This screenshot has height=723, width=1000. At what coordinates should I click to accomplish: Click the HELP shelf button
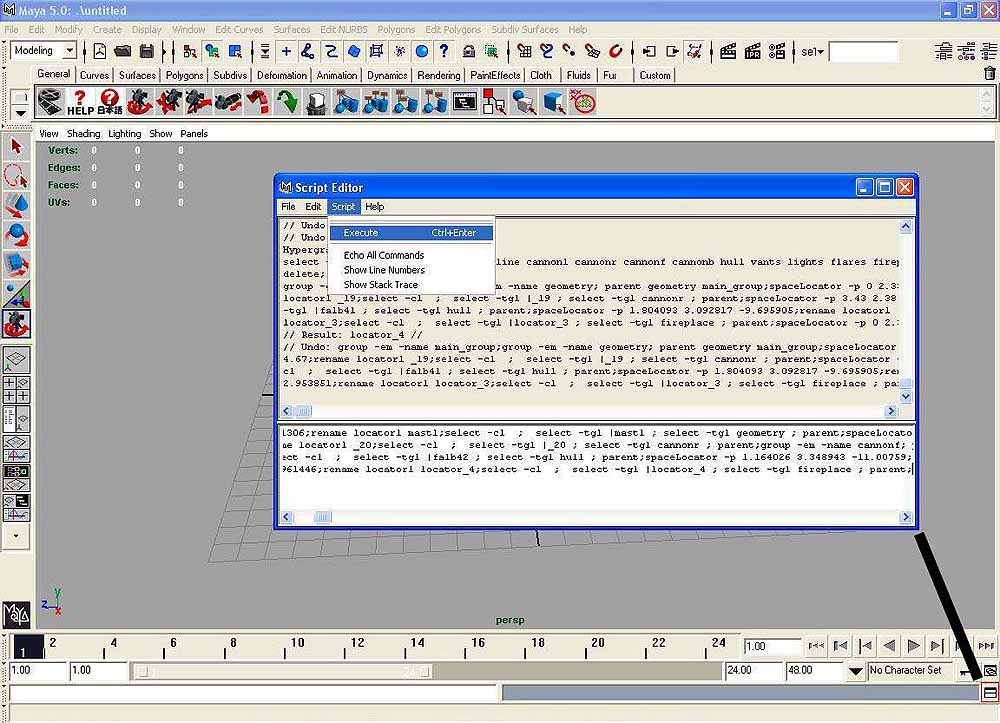(x=80, y=103)
